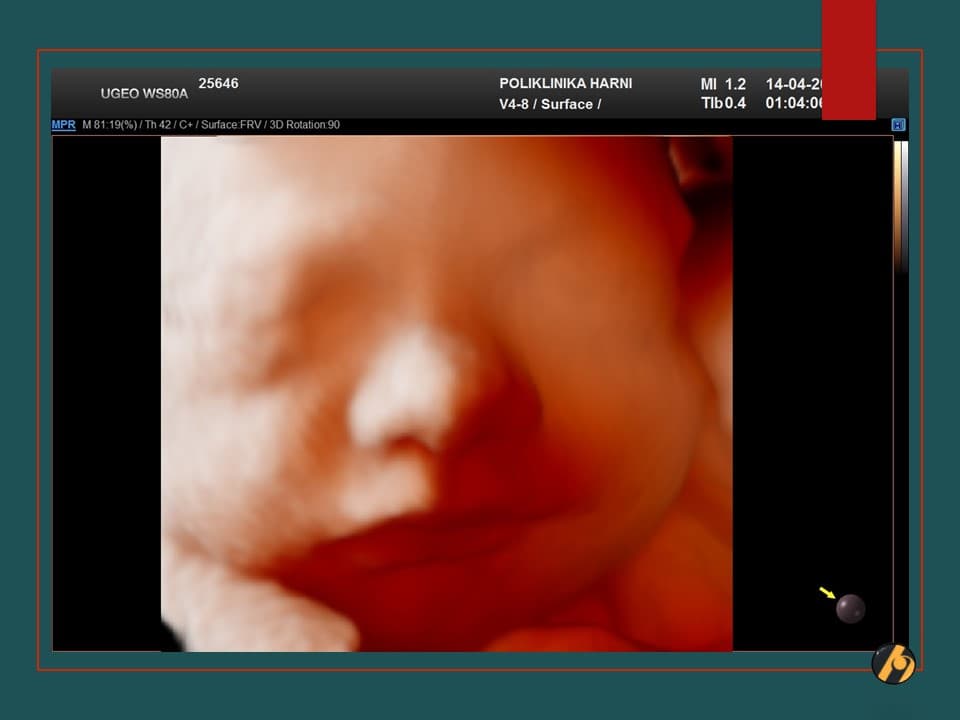Click the M 81:19(%) mix parameter

coord(110,125)
